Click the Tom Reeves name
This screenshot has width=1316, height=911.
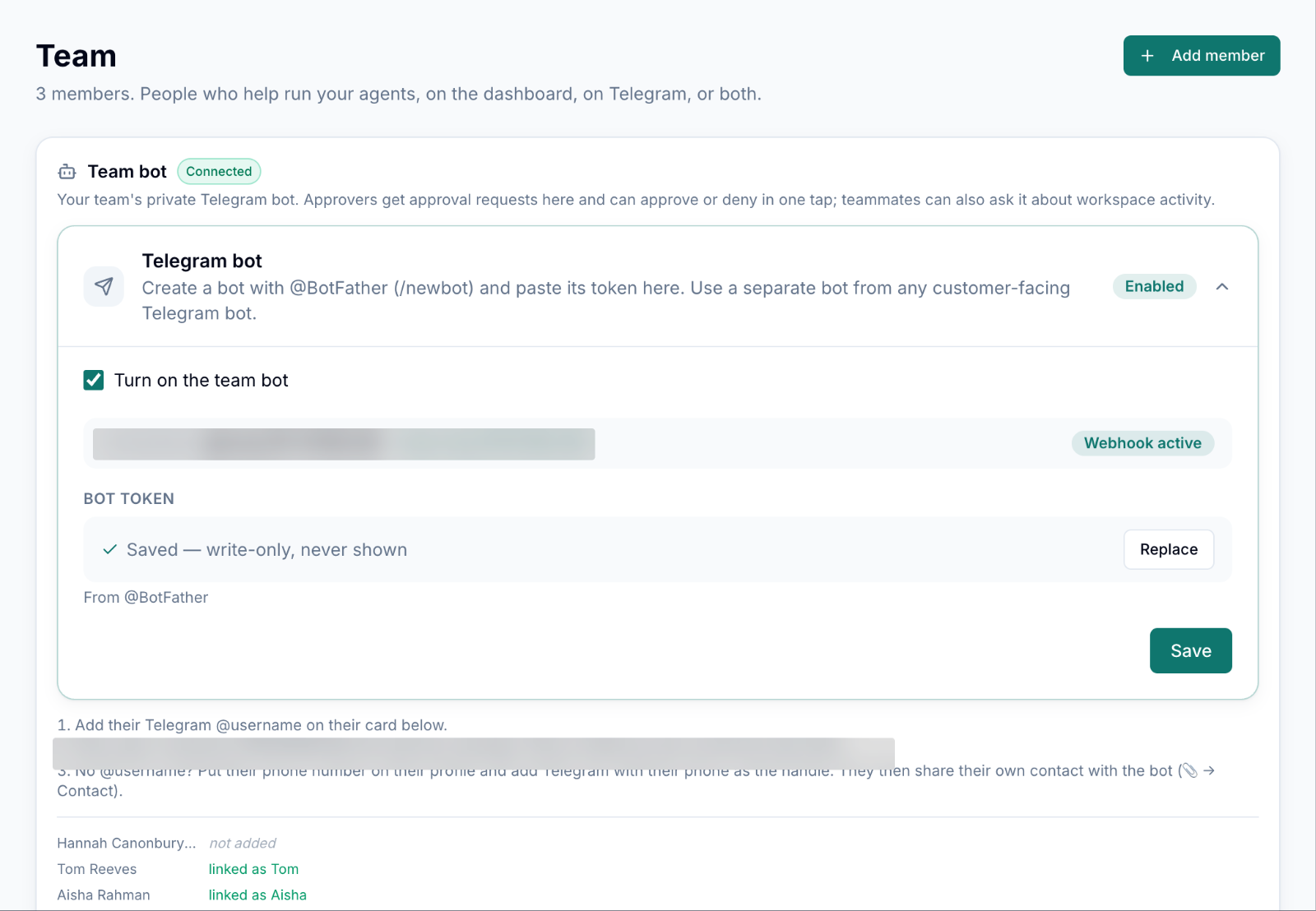(97, 869)
